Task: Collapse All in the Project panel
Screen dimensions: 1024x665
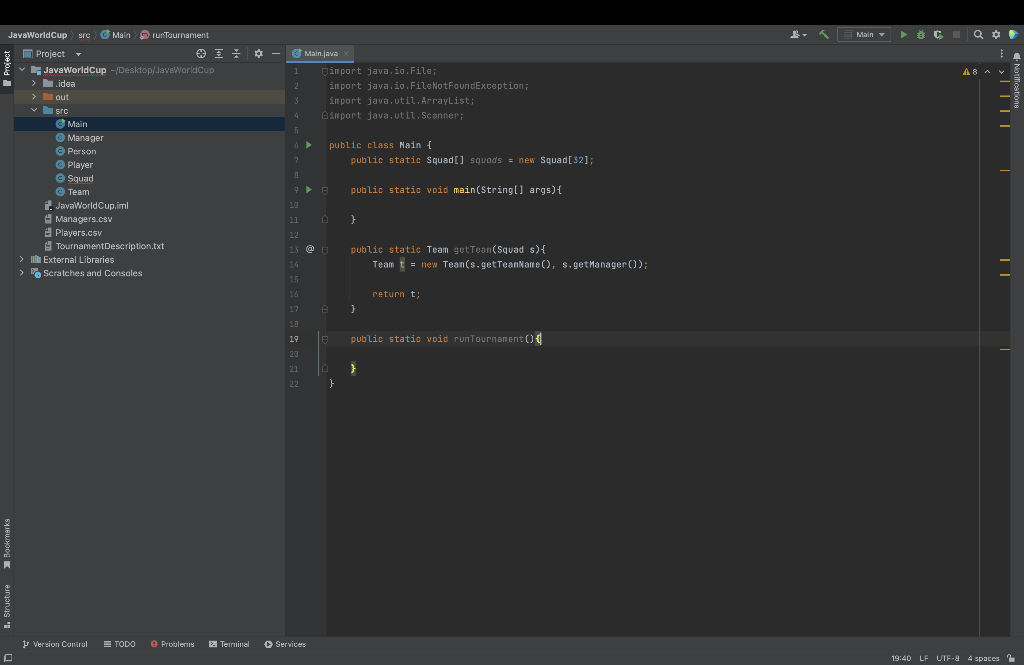Action: click(x=236, y=53)
